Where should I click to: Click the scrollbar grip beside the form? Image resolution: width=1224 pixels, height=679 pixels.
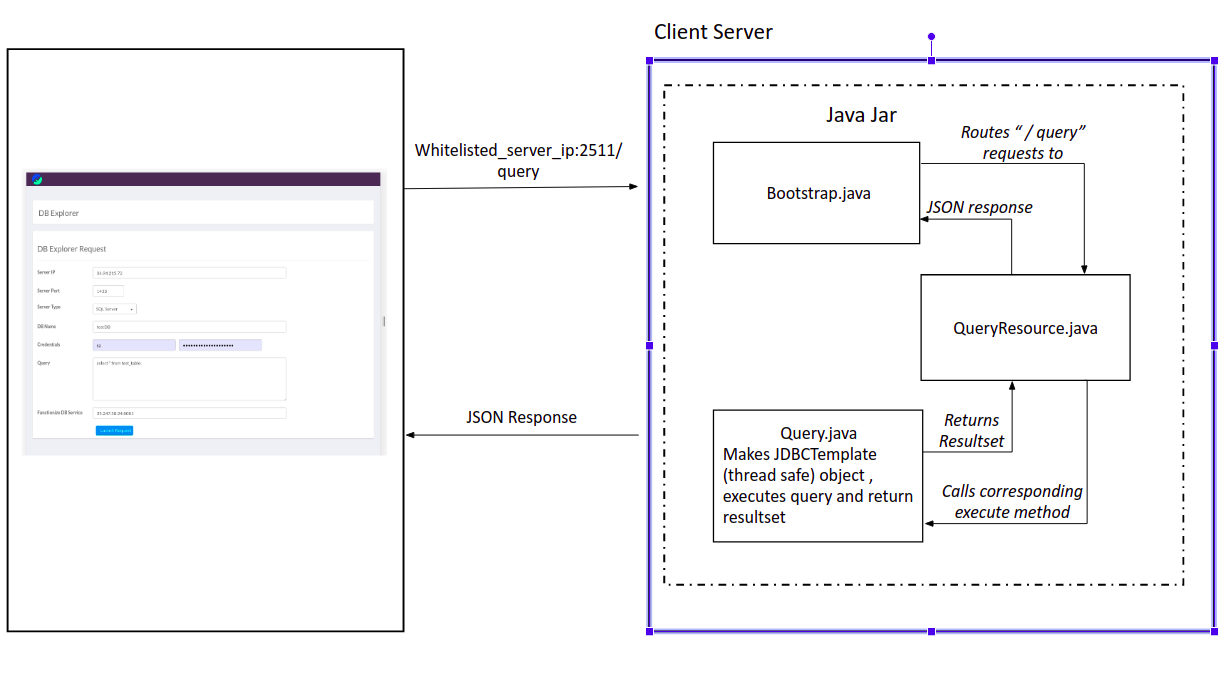(384, 321)
